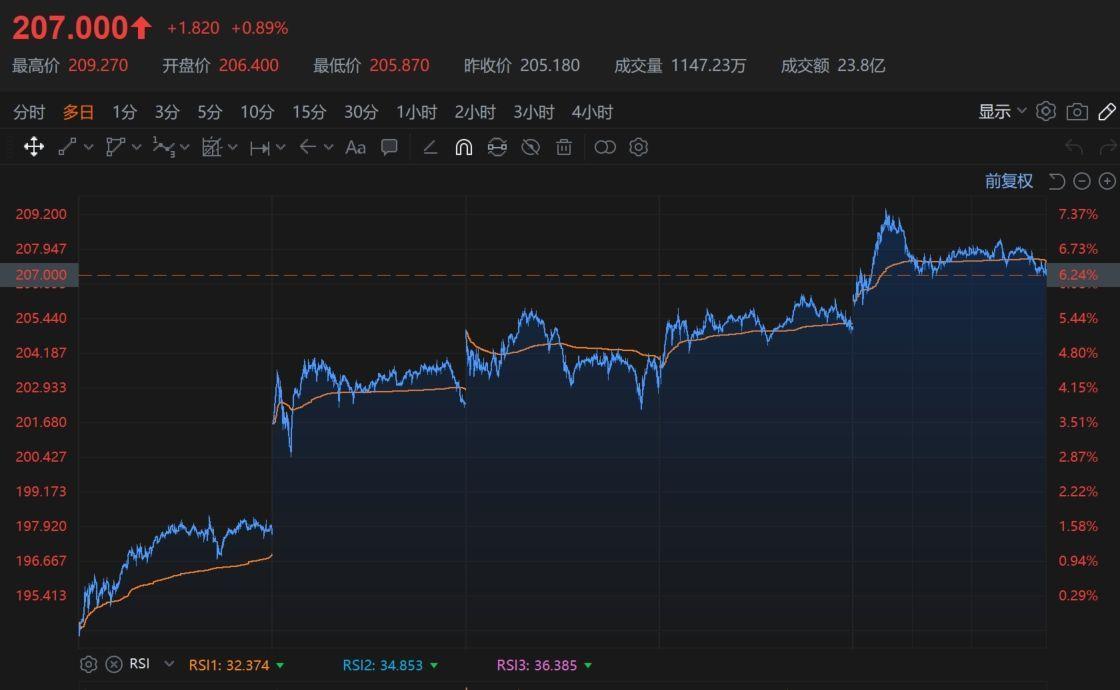Click the text annotation Aa tool
This screenshot has height=690, width=1120.
[x=355, y=147]
